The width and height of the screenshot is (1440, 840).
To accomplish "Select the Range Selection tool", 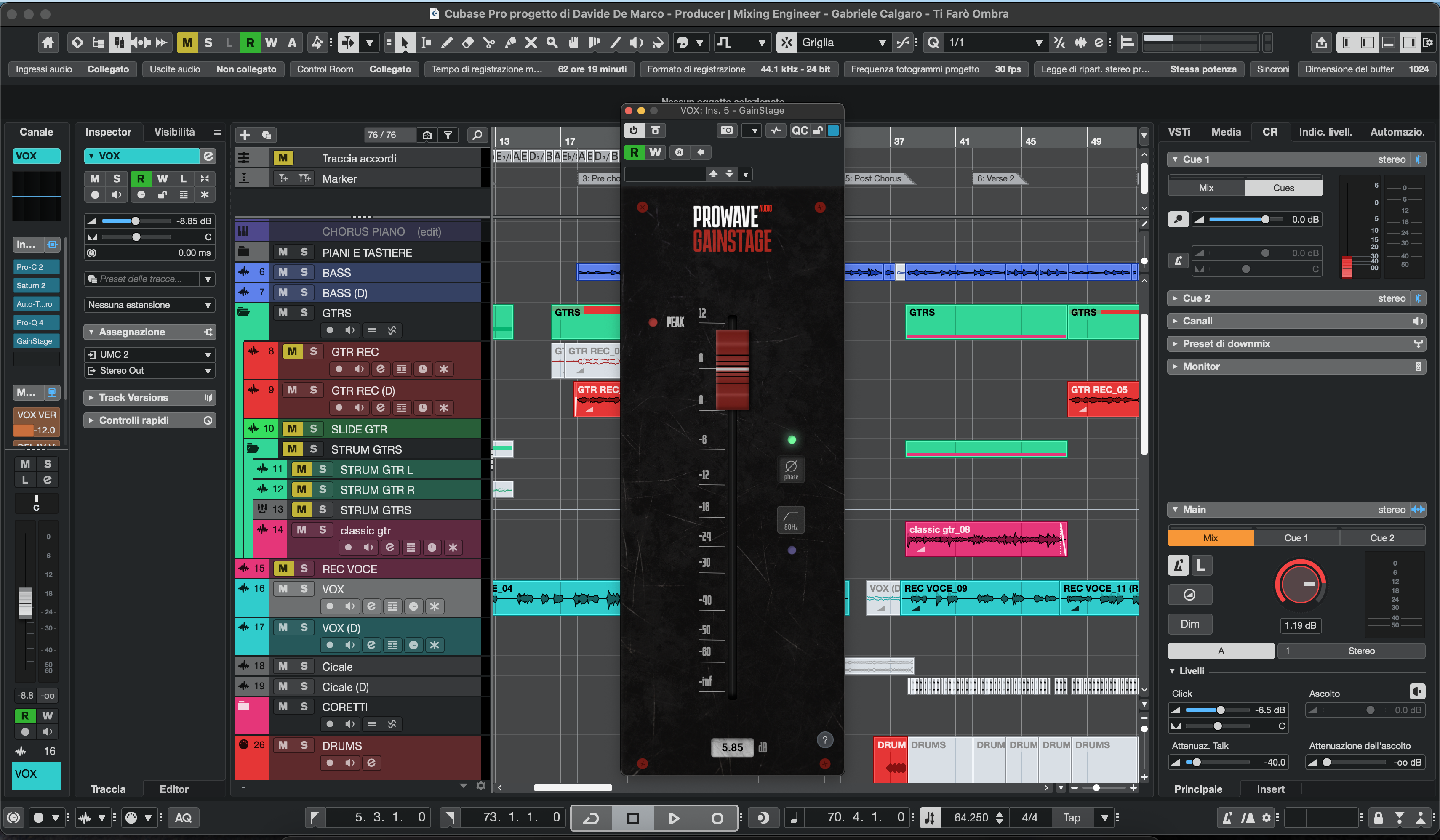I will click(426, 42).
